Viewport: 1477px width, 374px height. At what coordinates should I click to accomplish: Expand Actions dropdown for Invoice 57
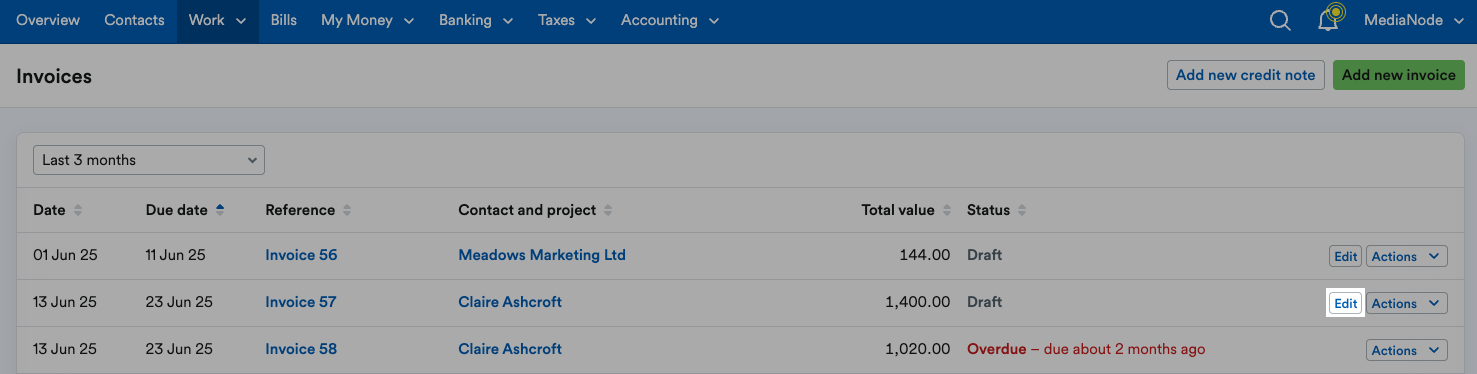click(x=1406, y=303)
